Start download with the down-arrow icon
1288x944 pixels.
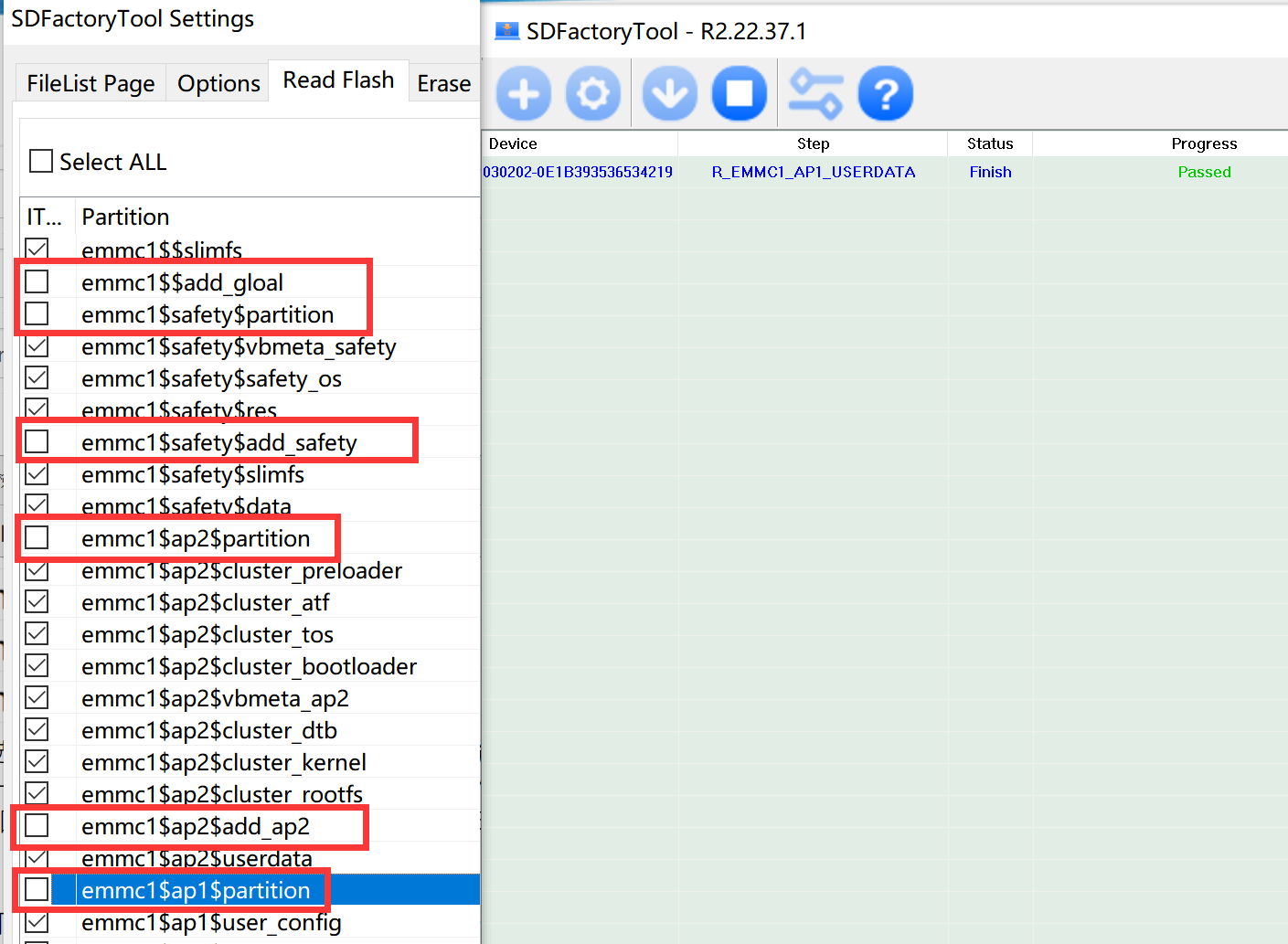pos(670,93)
